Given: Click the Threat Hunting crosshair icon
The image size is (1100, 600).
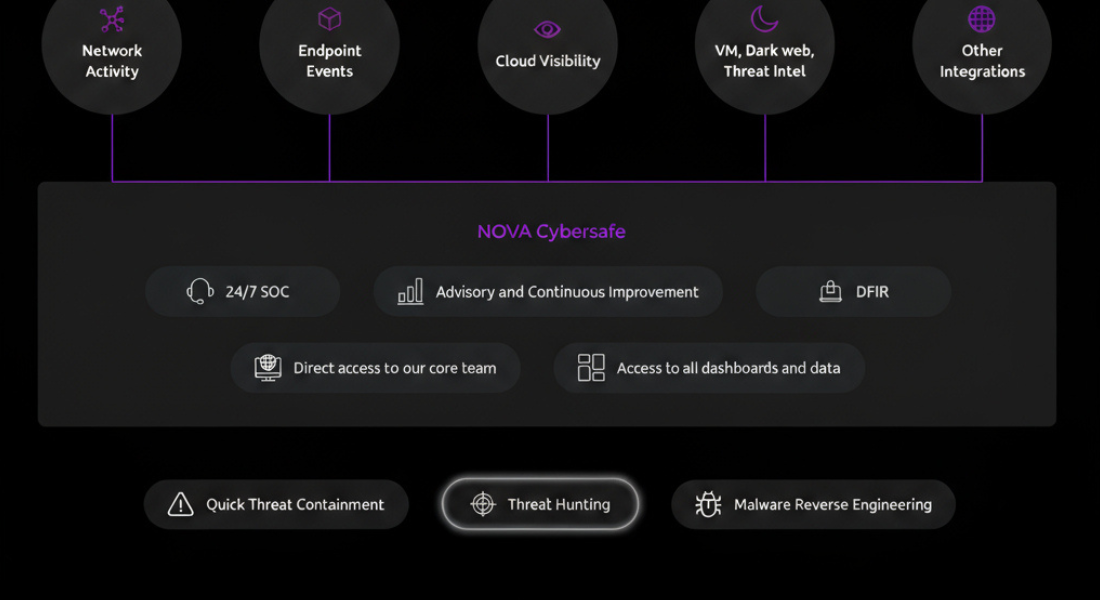Looking at the screenshot, I should point(483,505).
